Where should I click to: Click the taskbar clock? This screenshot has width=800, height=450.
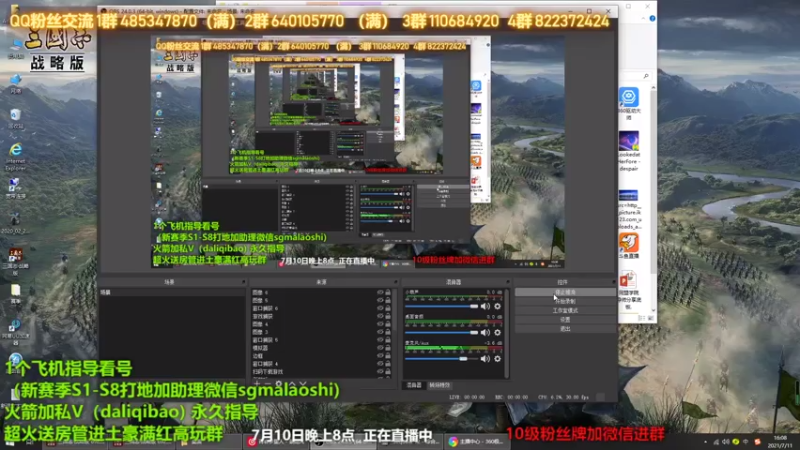click(x=780, y=441)
